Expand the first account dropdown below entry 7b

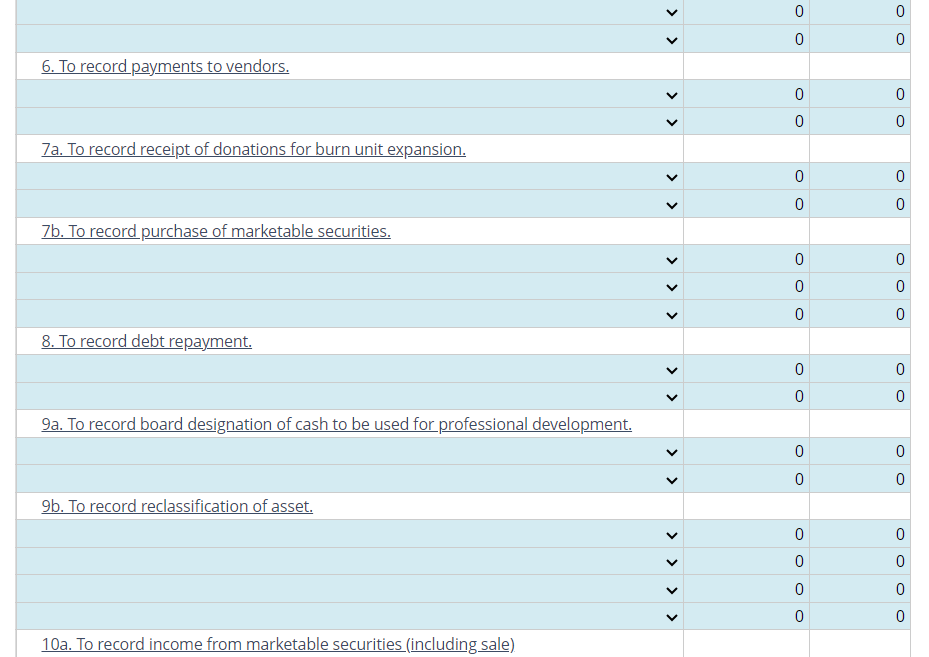(670, 259)
